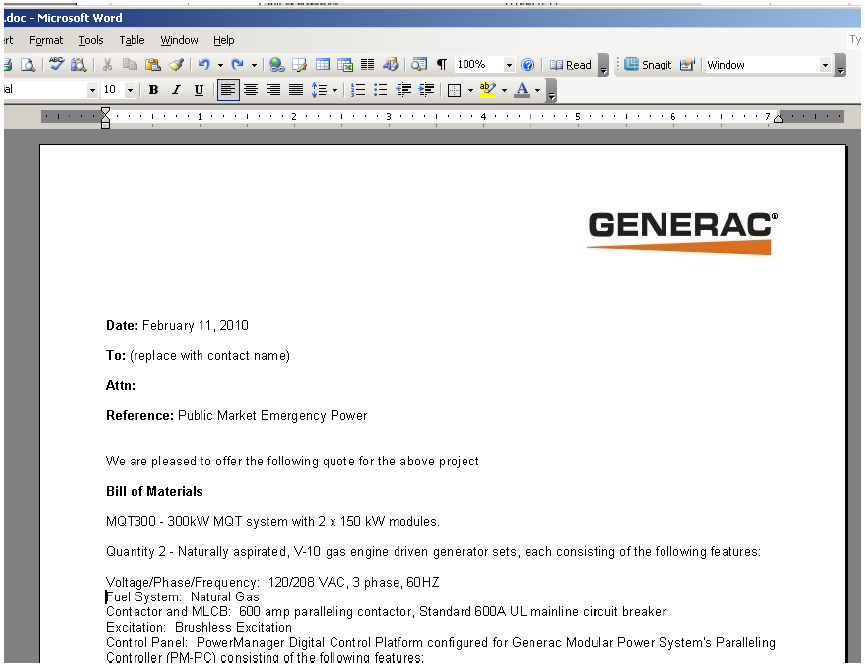Open the Document Map icon
865x669 pixels.
(x=419, y=65)
